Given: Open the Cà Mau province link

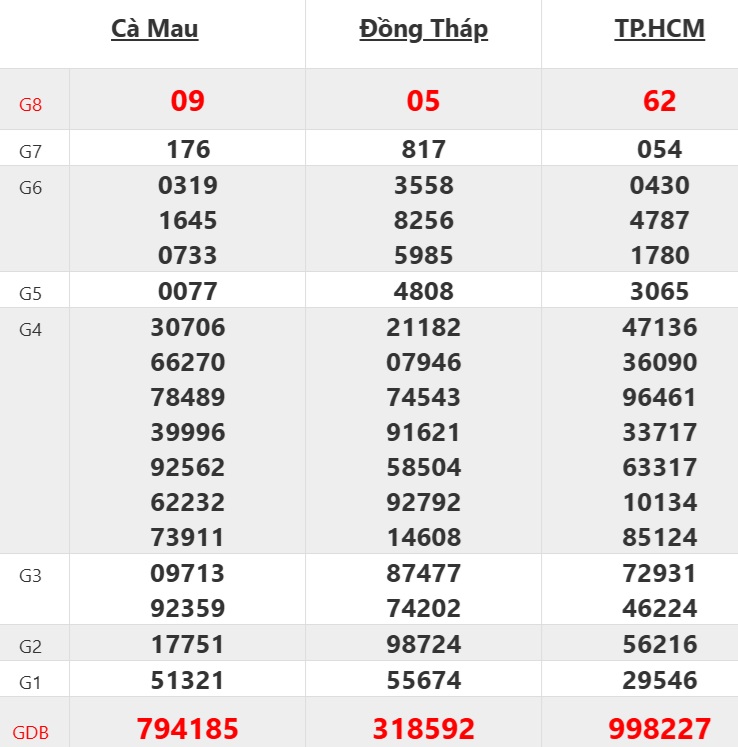Looking at the screenshot, I should (x=155, y=29).
